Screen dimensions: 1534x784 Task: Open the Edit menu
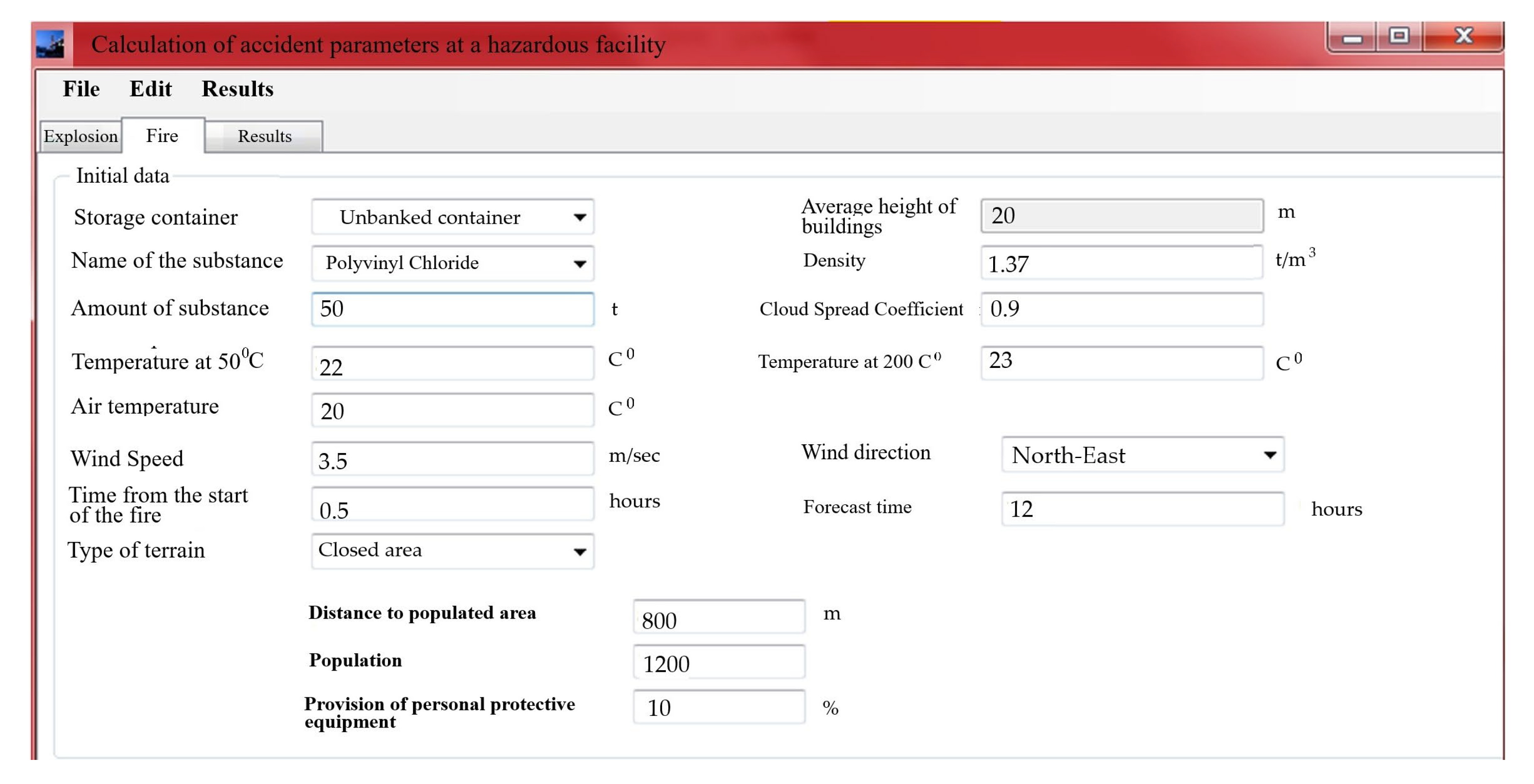151,89
